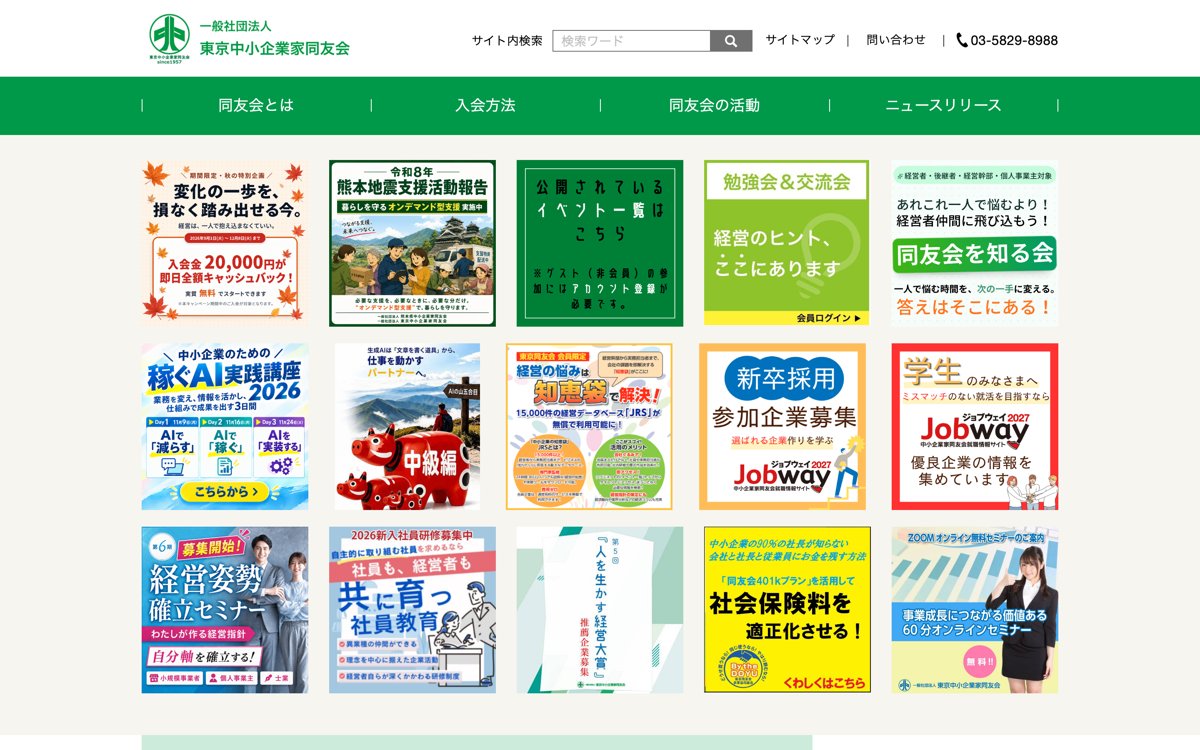
Task: Click サイト内検索 label text
Action: tap(507, 41)
